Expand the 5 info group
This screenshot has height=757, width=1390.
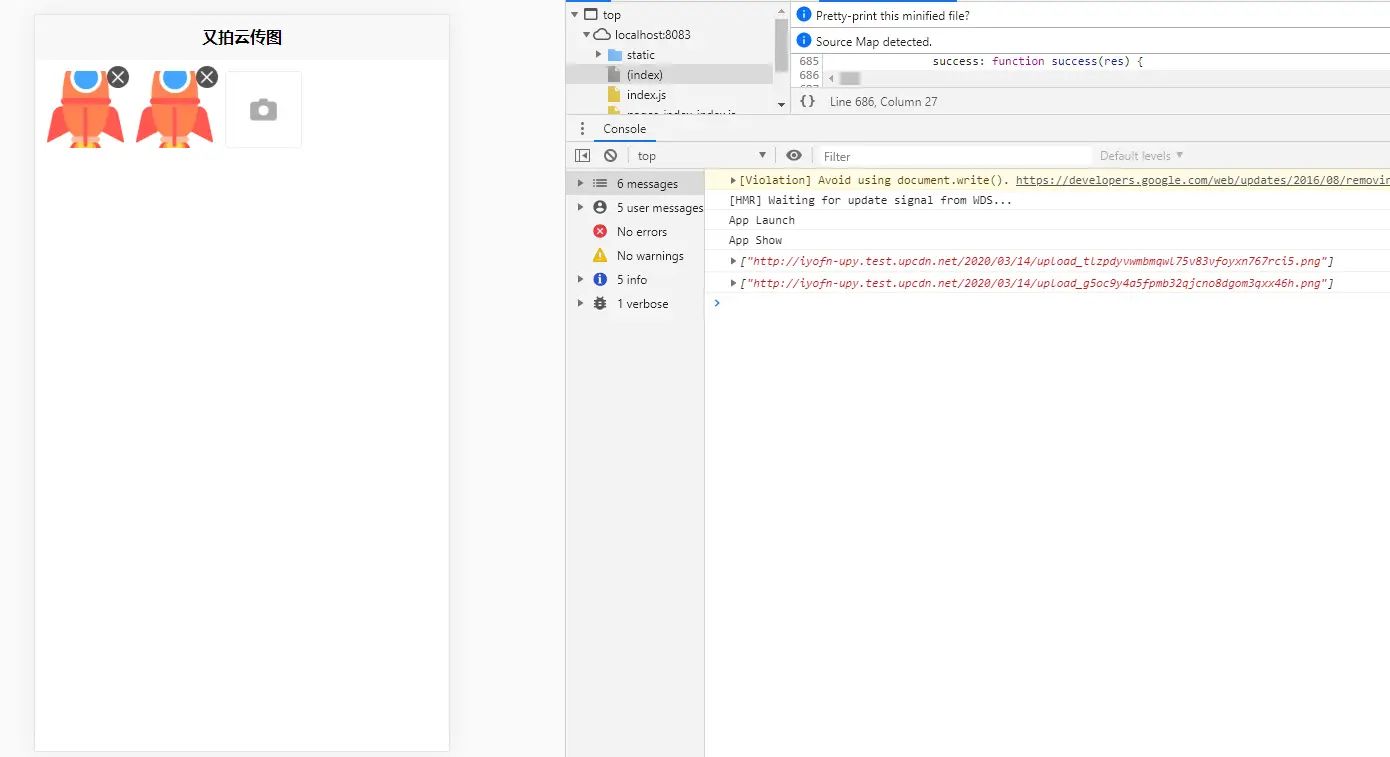coord(580,280)
